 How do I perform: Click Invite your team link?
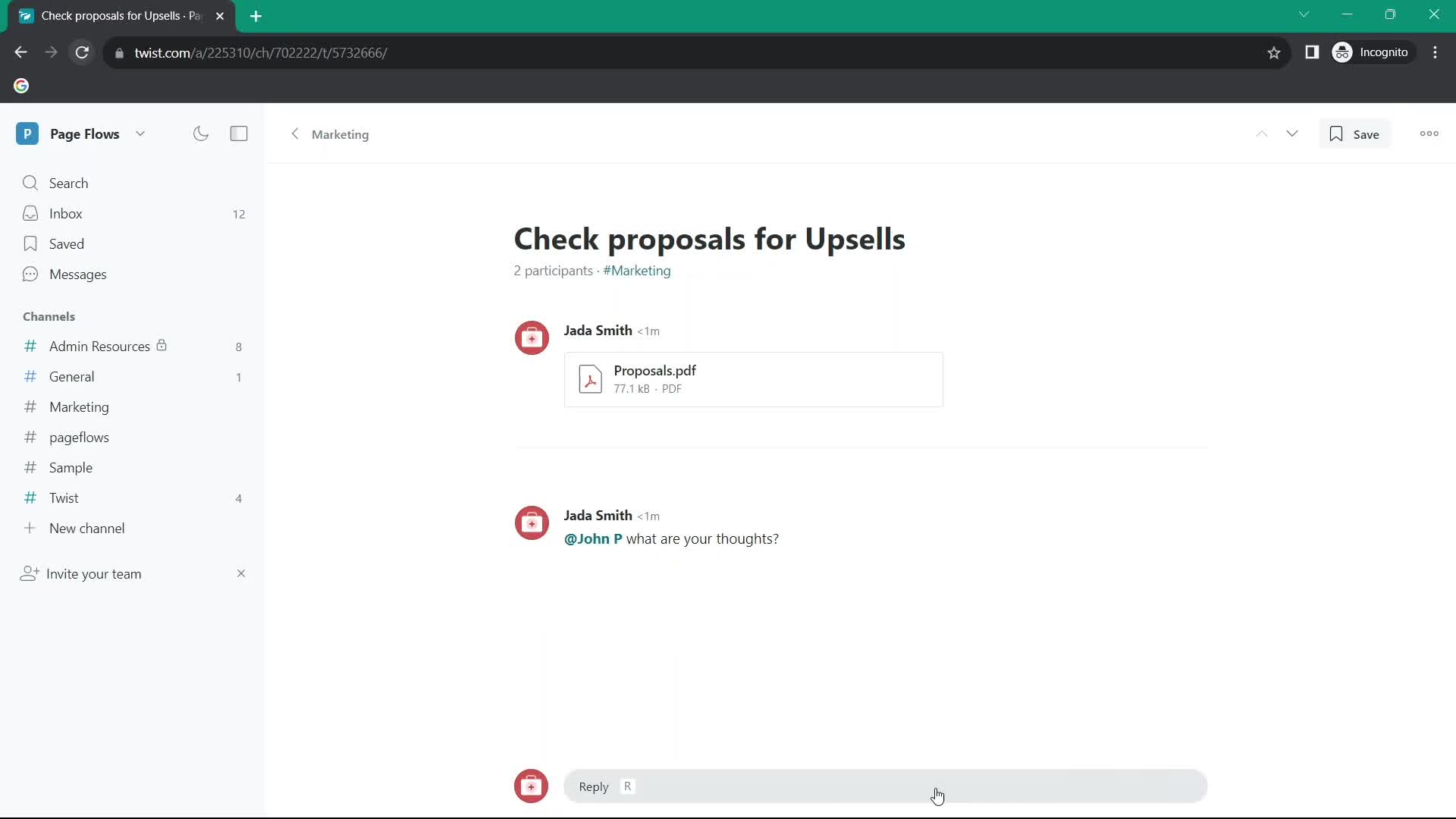[94, 573]
